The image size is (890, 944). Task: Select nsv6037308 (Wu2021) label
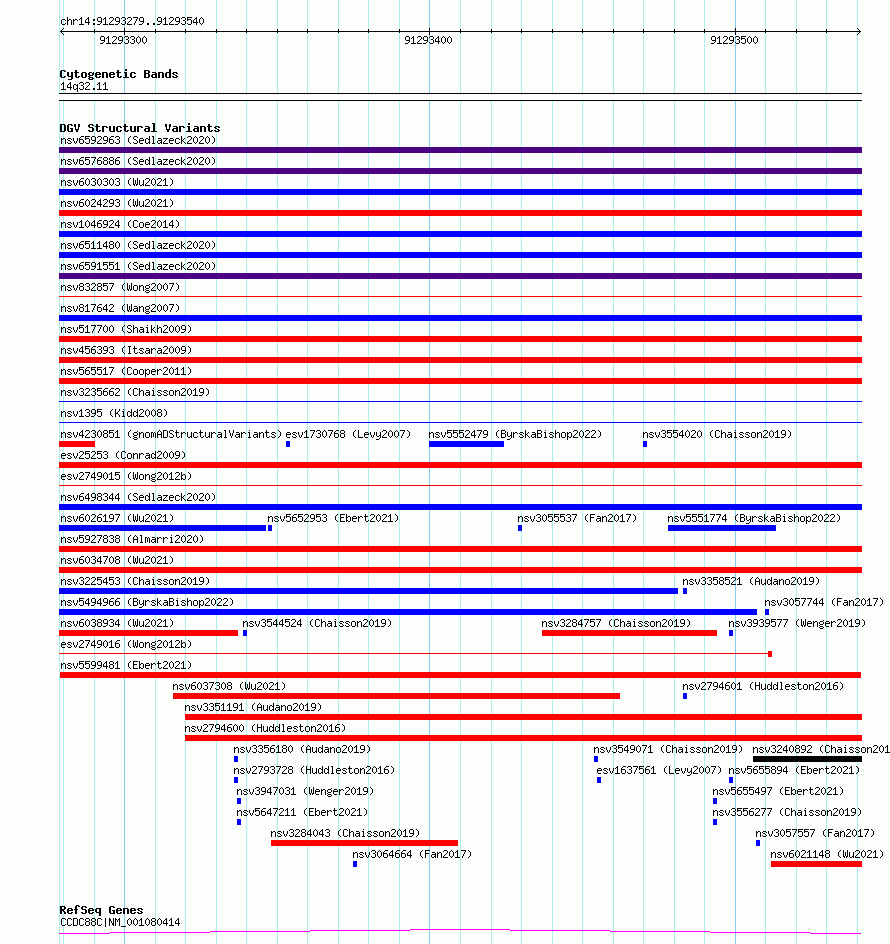(229, 686)
